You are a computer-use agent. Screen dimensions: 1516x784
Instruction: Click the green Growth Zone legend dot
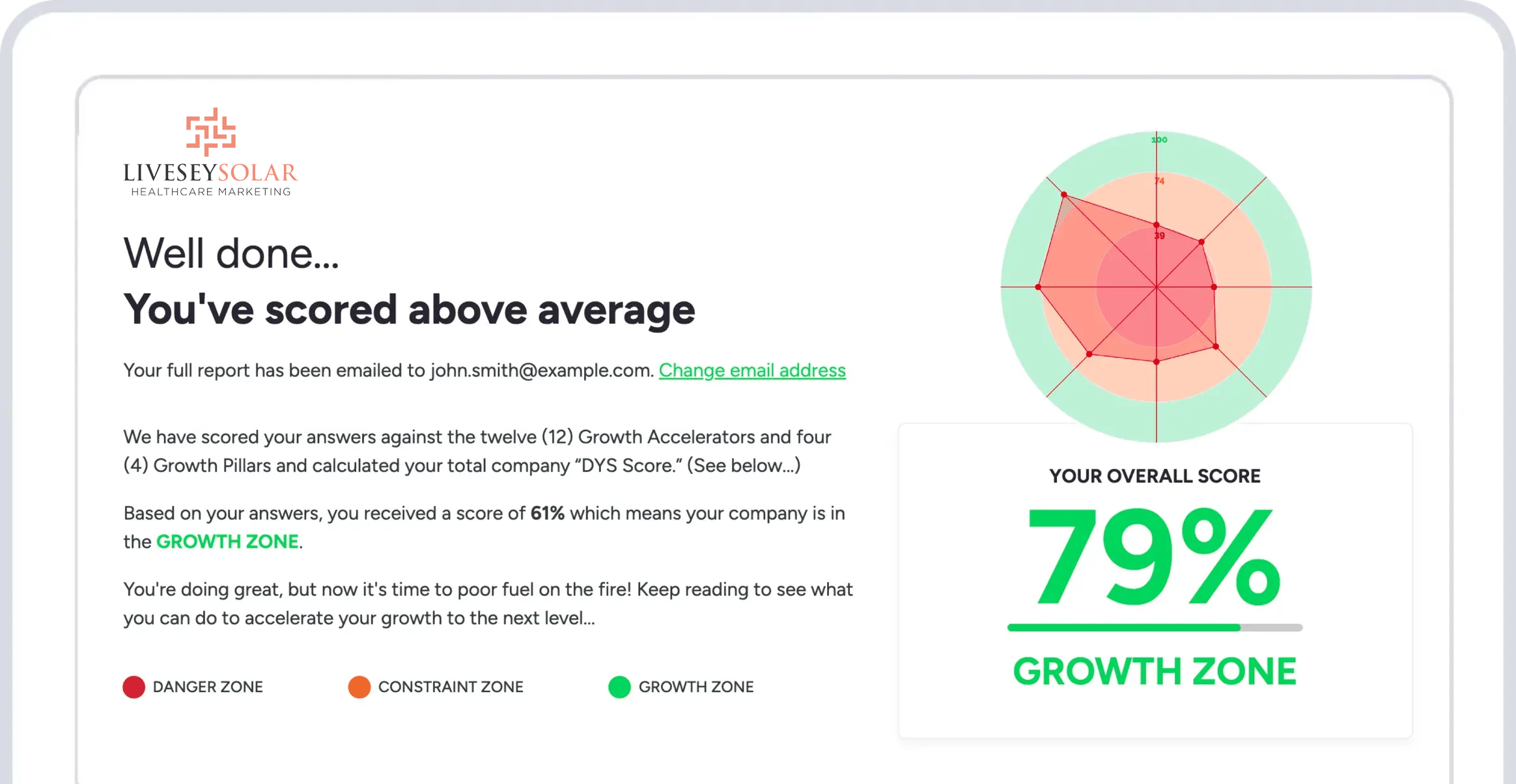pyautogui.click(x=619, y=687)
